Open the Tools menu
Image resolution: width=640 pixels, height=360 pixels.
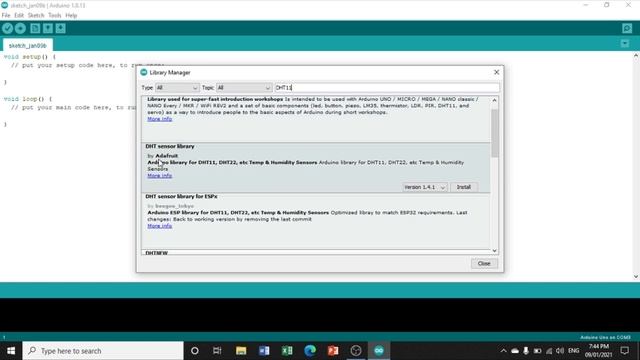pos(54,16)
